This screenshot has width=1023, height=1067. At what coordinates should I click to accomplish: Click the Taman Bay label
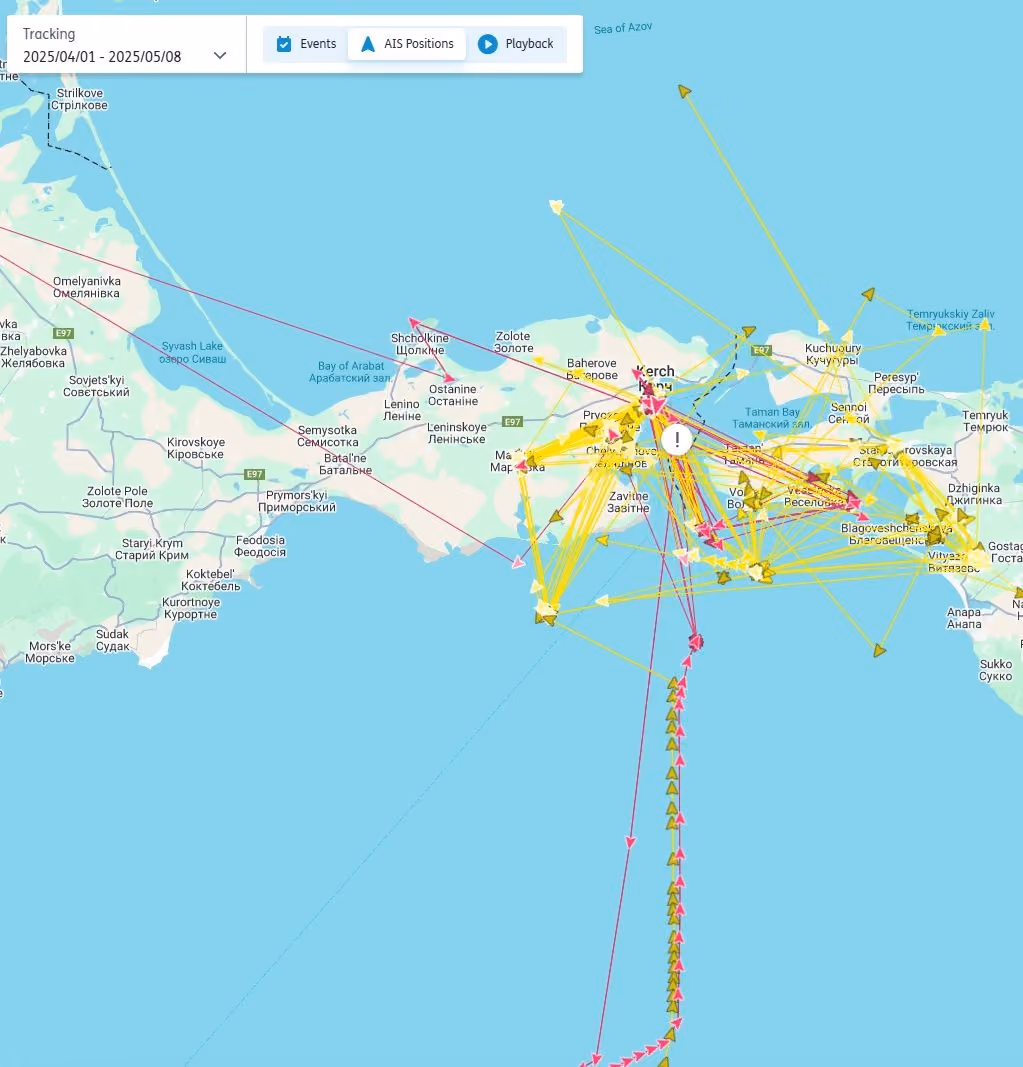point(772,418)
